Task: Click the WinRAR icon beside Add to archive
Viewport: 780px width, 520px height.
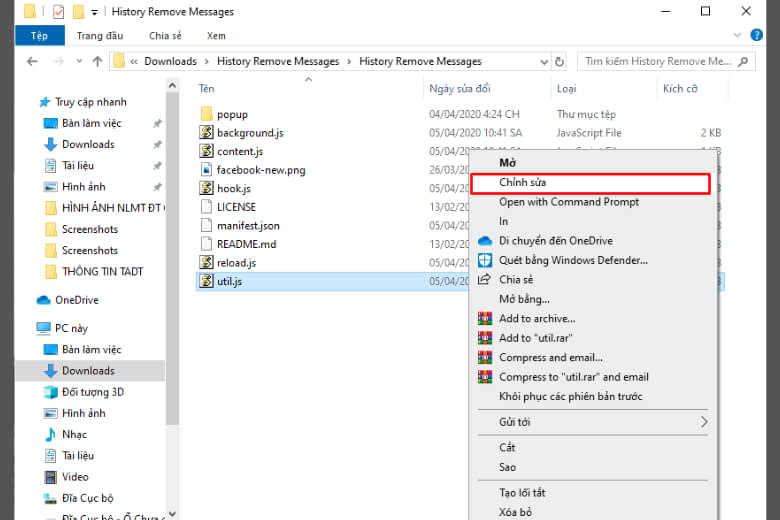Action: [x=485, y=319]
